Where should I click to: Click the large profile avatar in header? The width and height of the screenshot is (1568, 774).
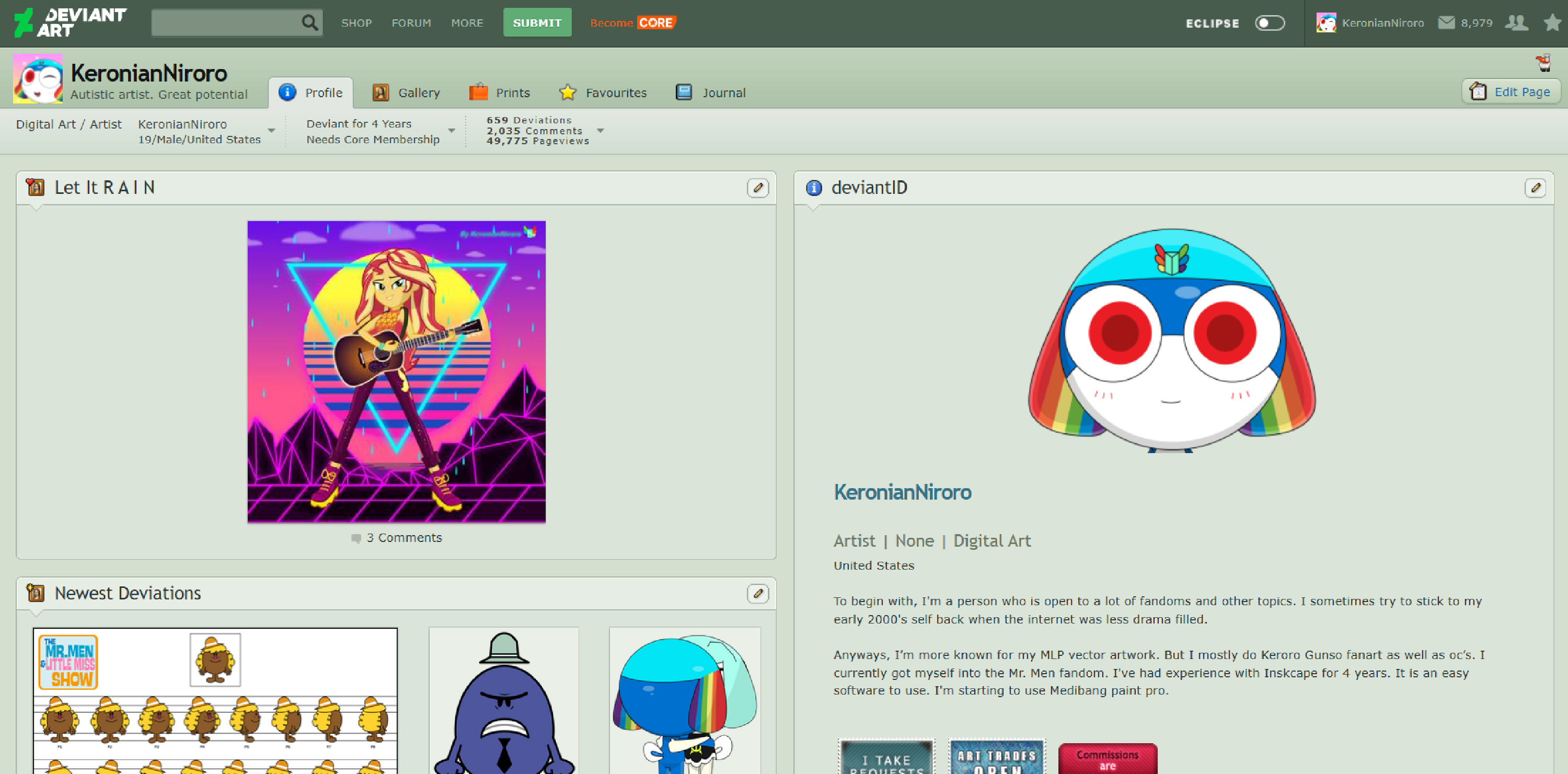point(38,78)
